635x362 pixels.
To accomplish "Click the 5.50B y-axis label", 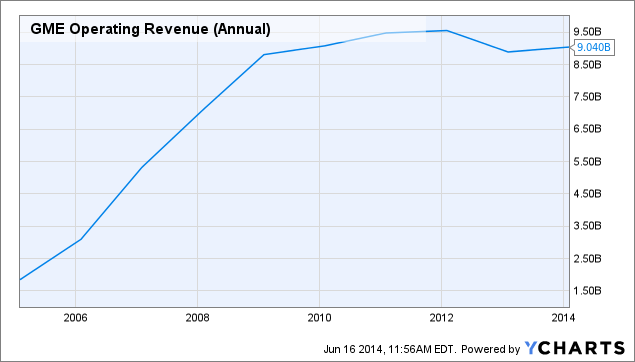I will tap(588, 162).
